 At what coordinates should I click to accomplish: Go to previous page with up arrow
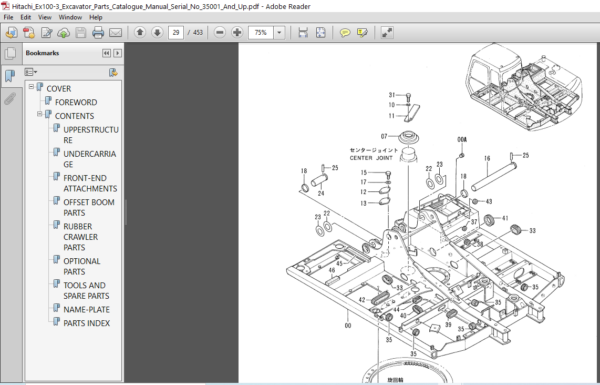point(140,33)
